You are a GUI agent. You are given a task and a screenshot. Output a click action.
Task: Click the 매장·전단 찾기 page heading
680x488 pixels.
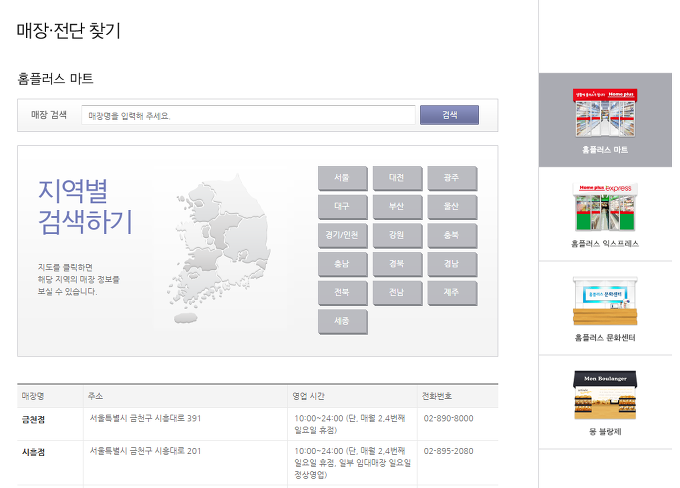(69, 30)
